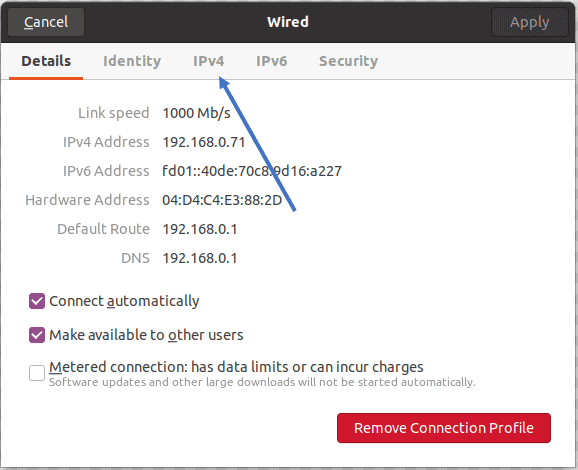Uncheck Make available to other users

coord(37,335)
